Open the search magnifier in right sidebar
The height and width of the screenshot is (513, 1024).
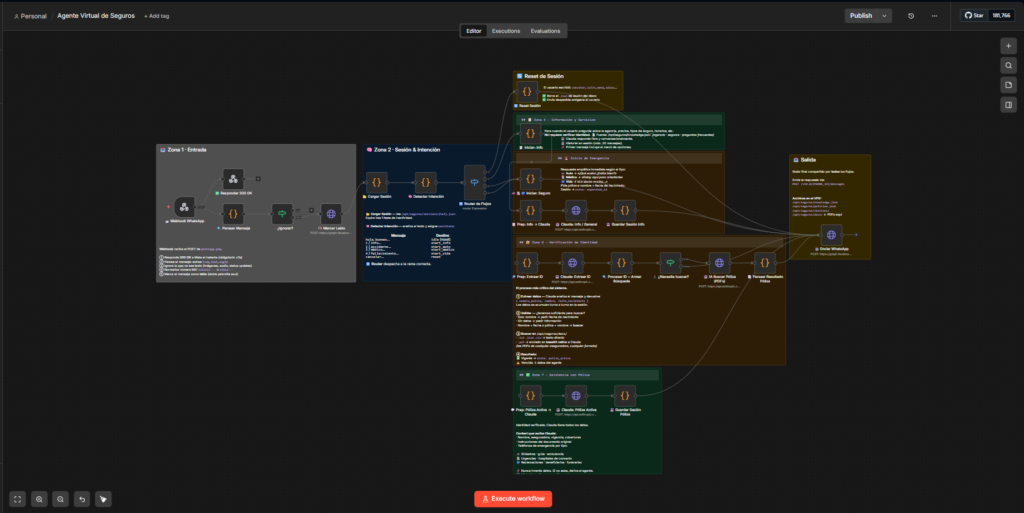[x=1009, y=65]
